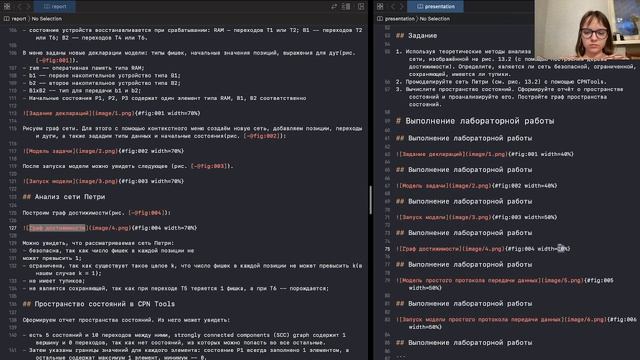The image size is (640, 360).
Task: Click 'Задание деклараций' image line in report
Action: 111,113
